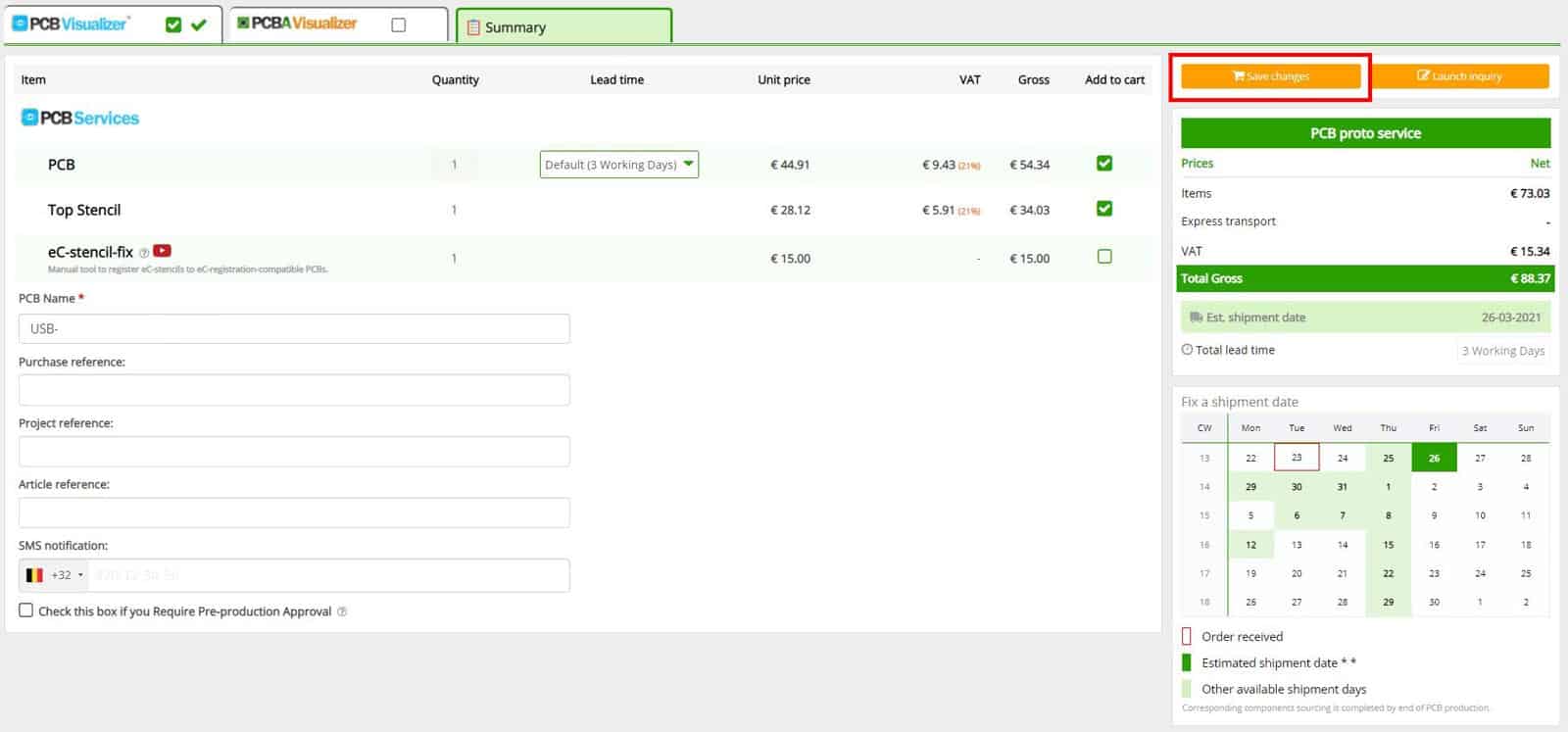The height and width of the screenshot is (732, 1568).
Task: Select Wednesday 31 in the calendar
Action: coord(1343,486)
